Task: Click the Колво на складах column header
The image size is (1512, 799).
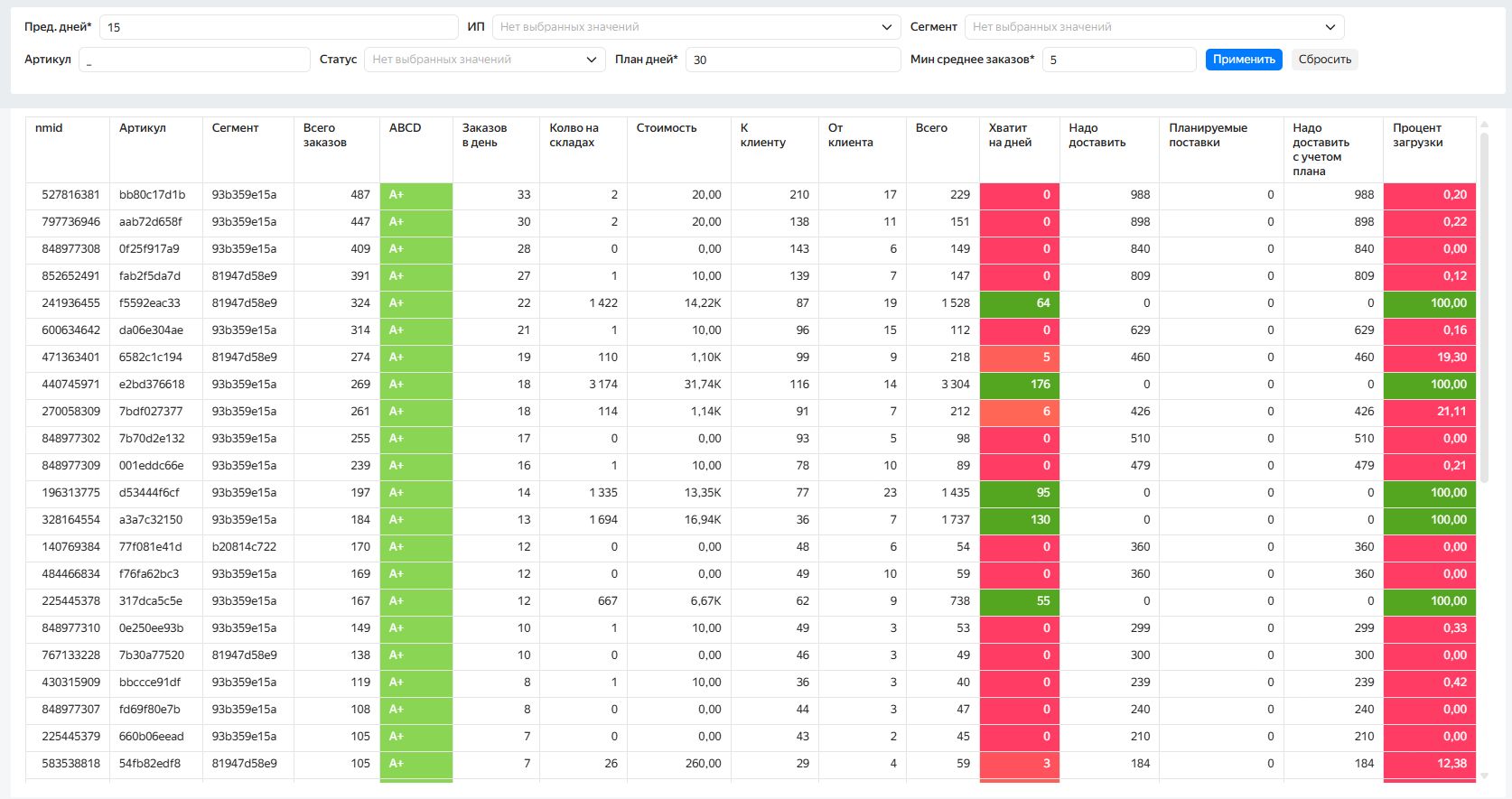Action: (x=574, y=135)
